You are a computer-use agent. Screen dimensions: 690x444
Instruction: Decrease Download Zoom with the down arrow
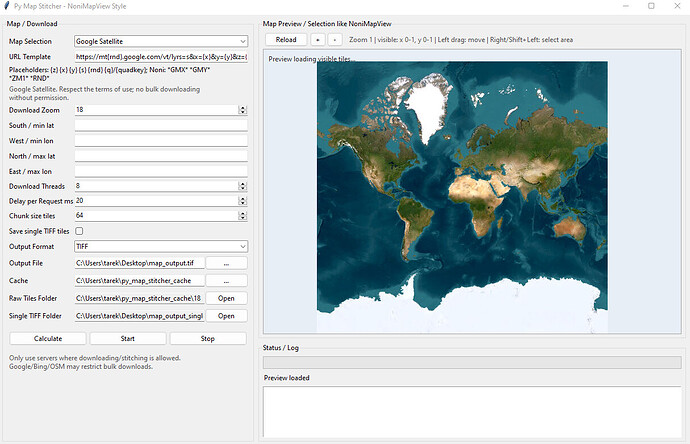pyautogui.click(x=242, y=112)
